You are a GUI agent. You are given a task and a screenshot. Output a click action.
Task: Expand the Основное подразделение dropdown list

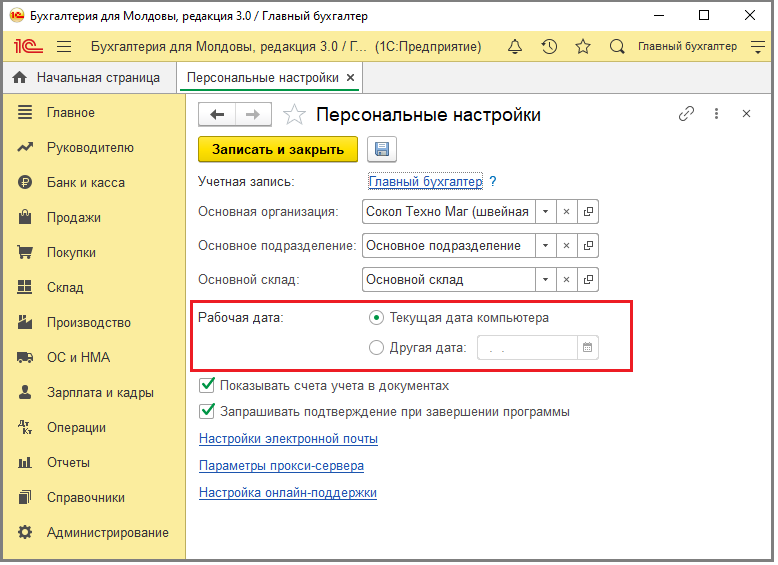544,246
